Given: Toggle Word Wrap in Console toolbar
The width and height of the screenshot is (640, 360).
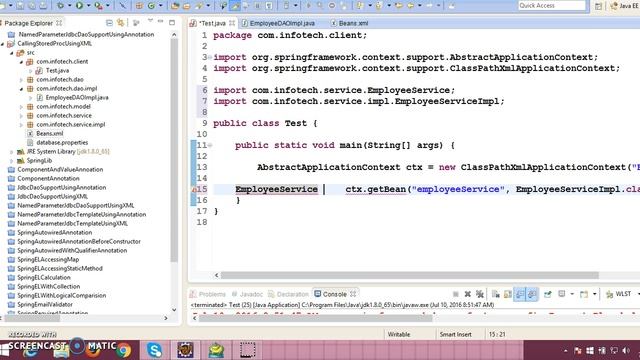Looking at the screenshot, I should [x=520, y=294].
